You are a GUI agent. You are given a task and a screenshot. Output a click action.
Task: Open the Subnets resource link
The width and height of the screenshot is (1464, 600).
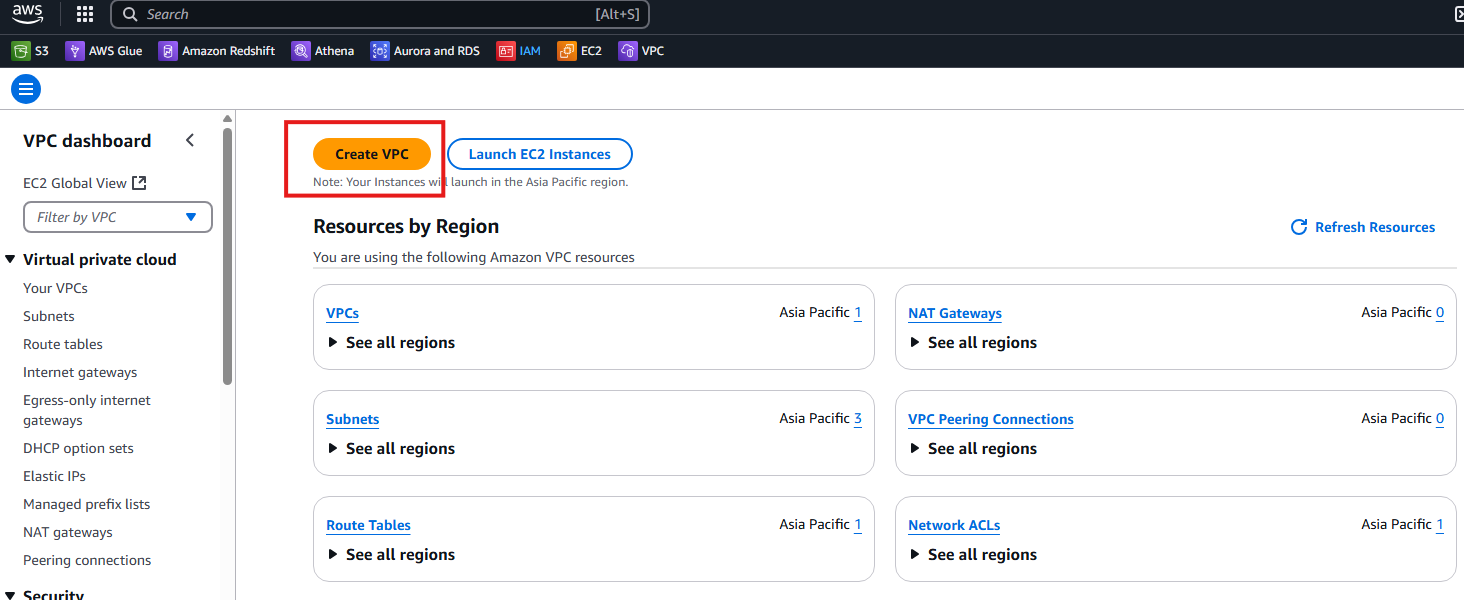(353, 419)
